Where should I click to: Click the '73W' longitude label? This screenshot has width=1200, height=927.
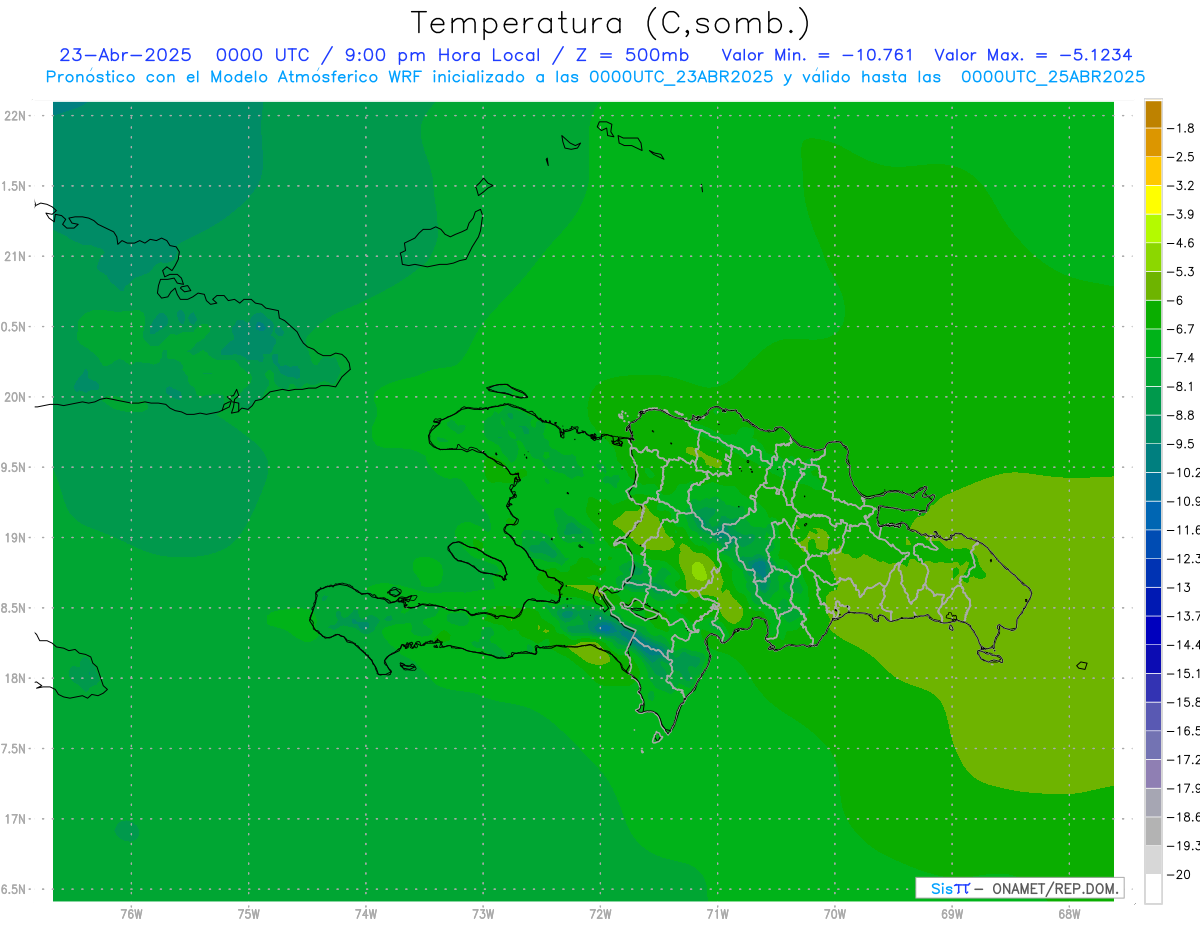click(483, 913)
